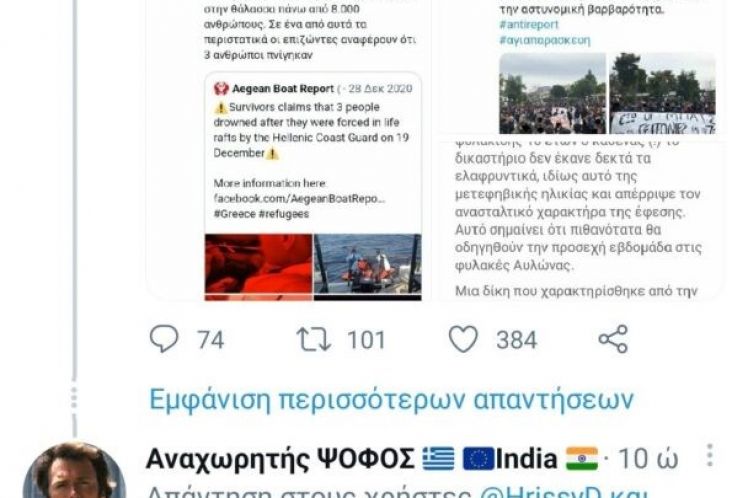Expand replies via Εμφάνιση περισσότερων απαντήσεων
The height and width of the screenshot is (498, 748).
(x=392, y=399)
